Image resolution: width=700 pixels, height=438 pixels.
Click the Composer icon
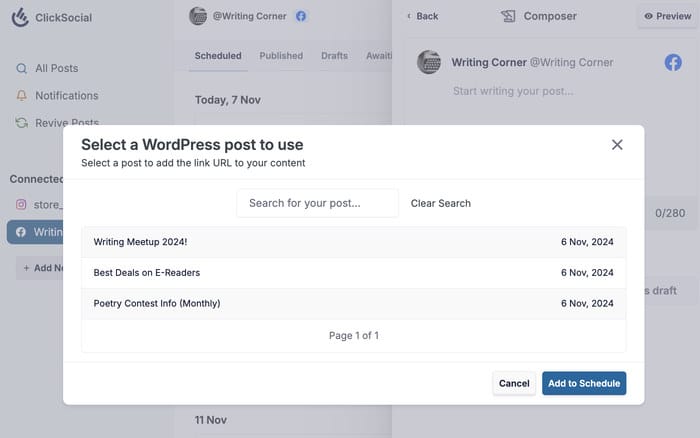508,17
